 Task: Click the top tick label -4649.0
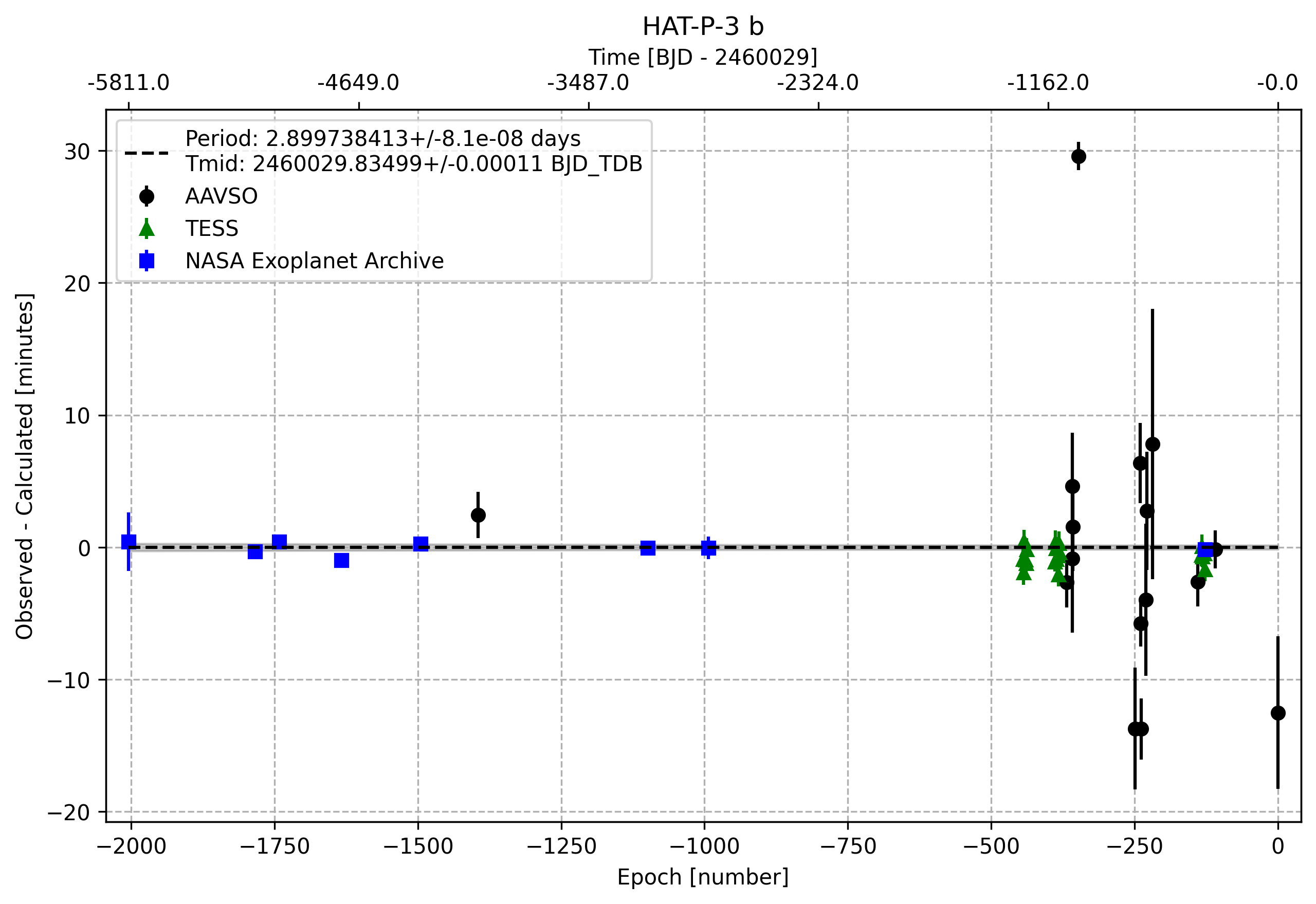(x=359, y=83)
